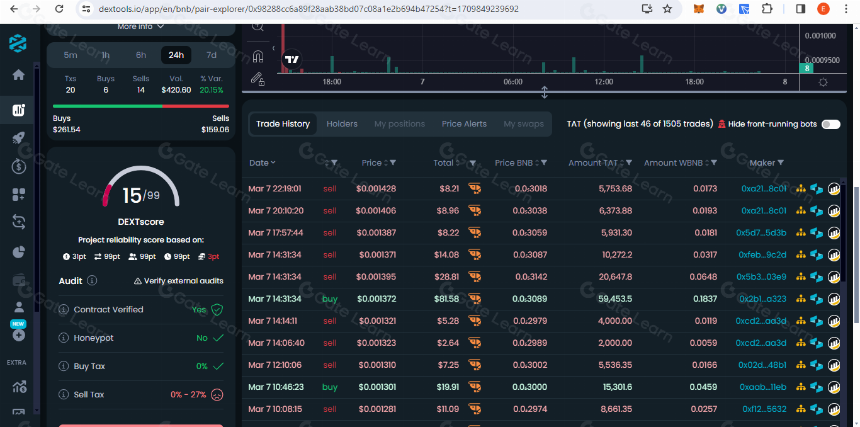Open the Chrome profile avatar E

[x=823, y=9]
